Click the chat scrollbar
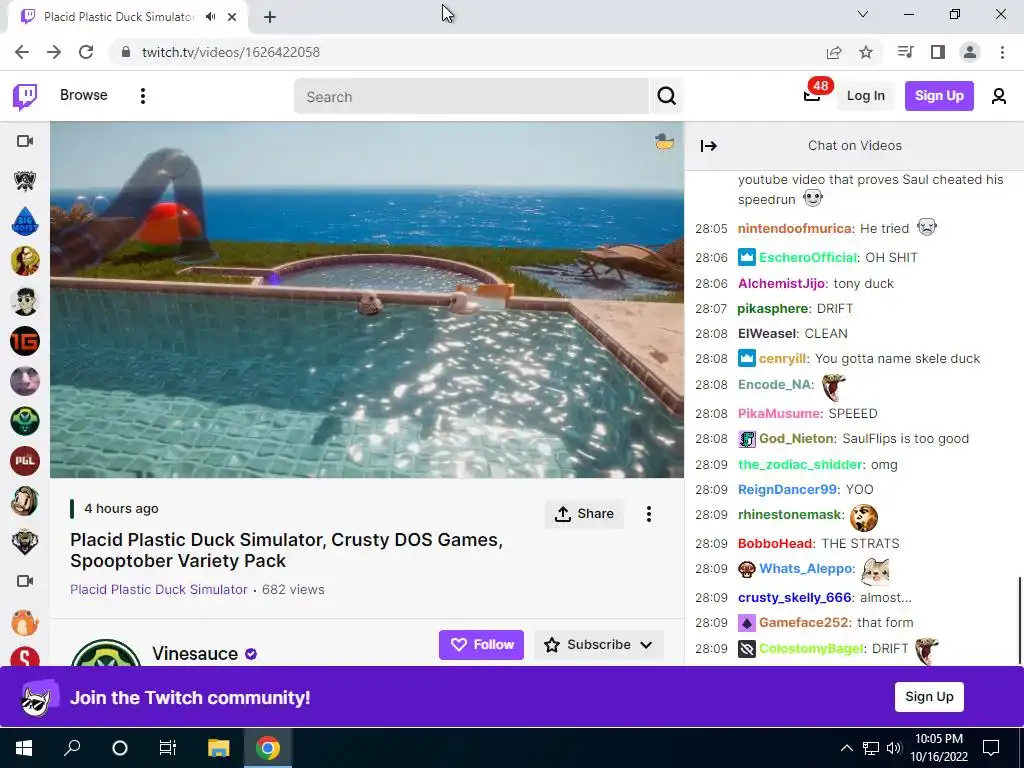 1019,619
